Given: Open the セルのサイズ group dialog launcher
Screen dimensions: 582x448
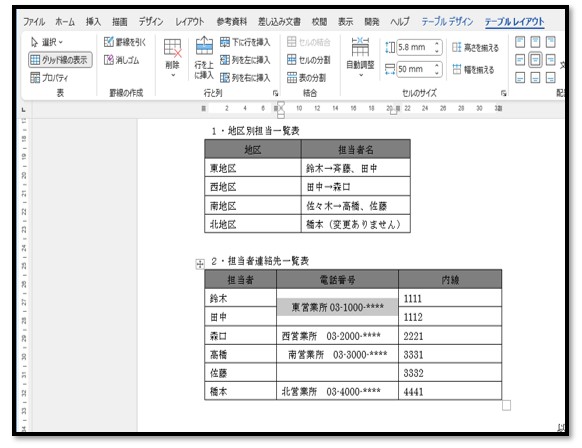Looking at the screenshot, I should [x=503, y=93].
